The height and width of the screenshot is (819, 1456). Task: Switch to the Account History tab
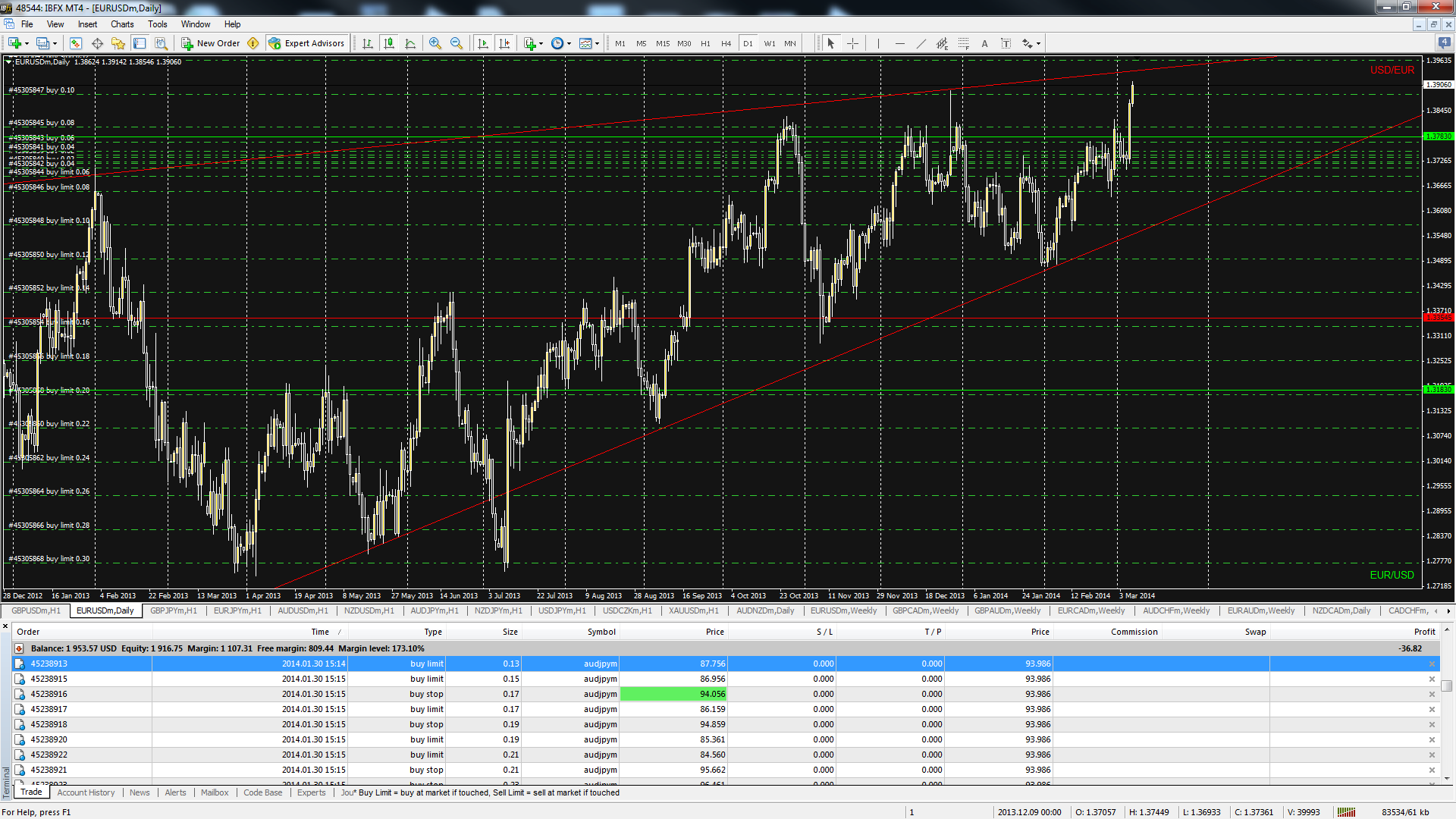point(86,792)
